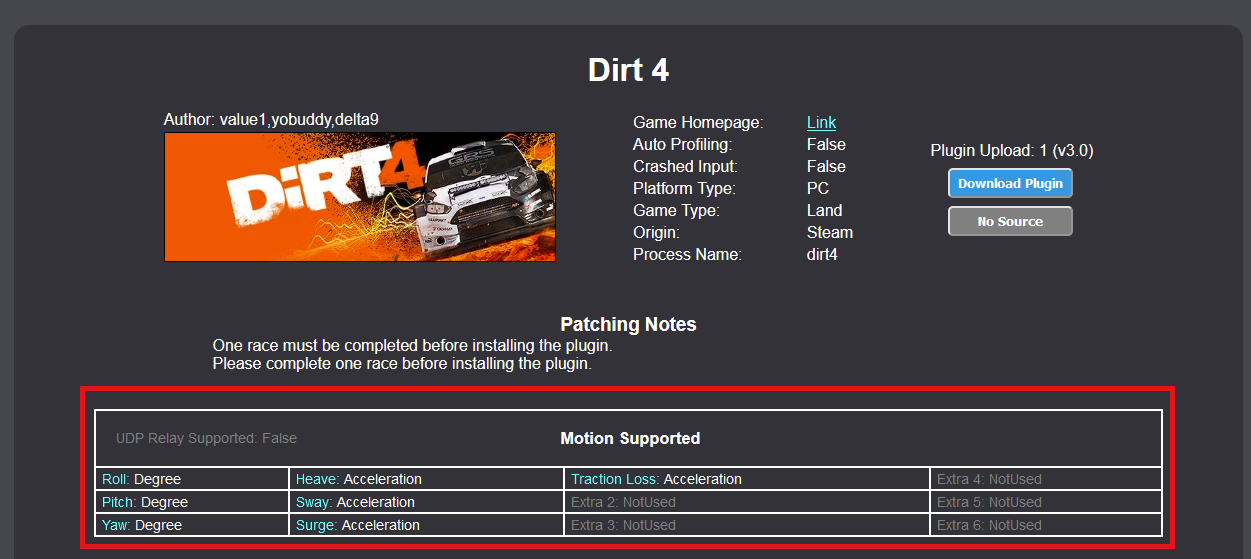Click the Origin value Steam
Viewport: 1251px width, 559px height.
[x=830, y=232]
